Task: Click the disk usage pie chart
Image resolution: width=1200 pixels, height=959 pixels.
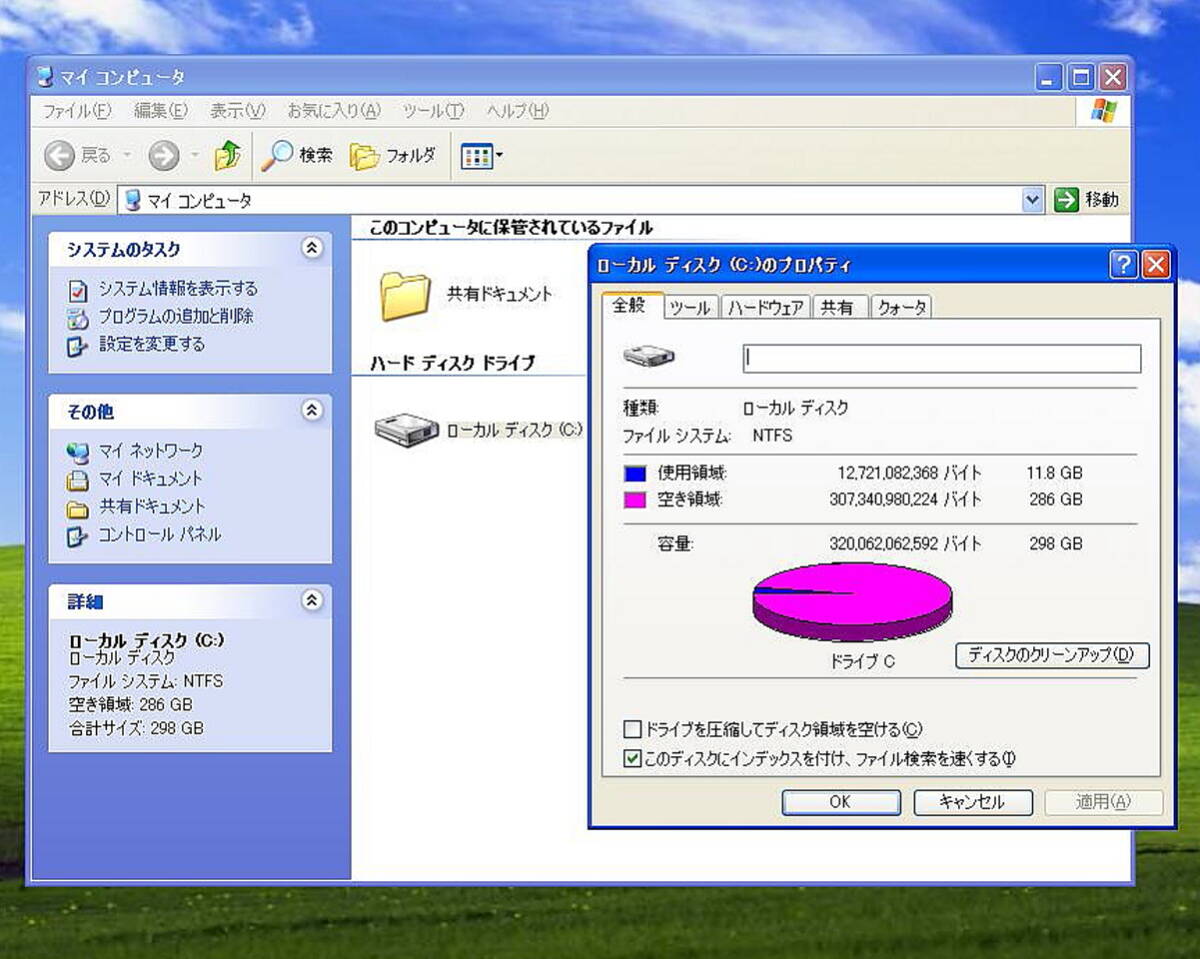Action: [852, 601]
